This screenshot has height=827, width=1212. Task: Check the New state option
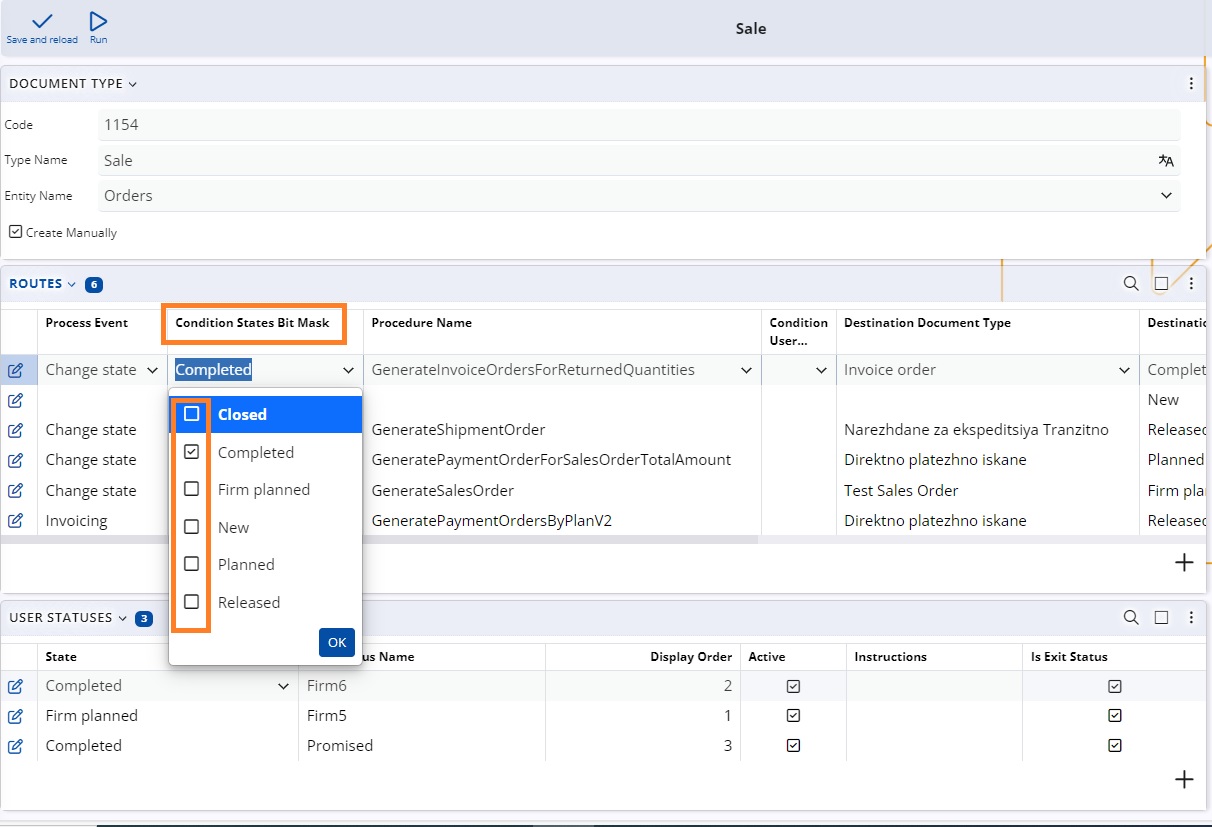click(192, 527)
